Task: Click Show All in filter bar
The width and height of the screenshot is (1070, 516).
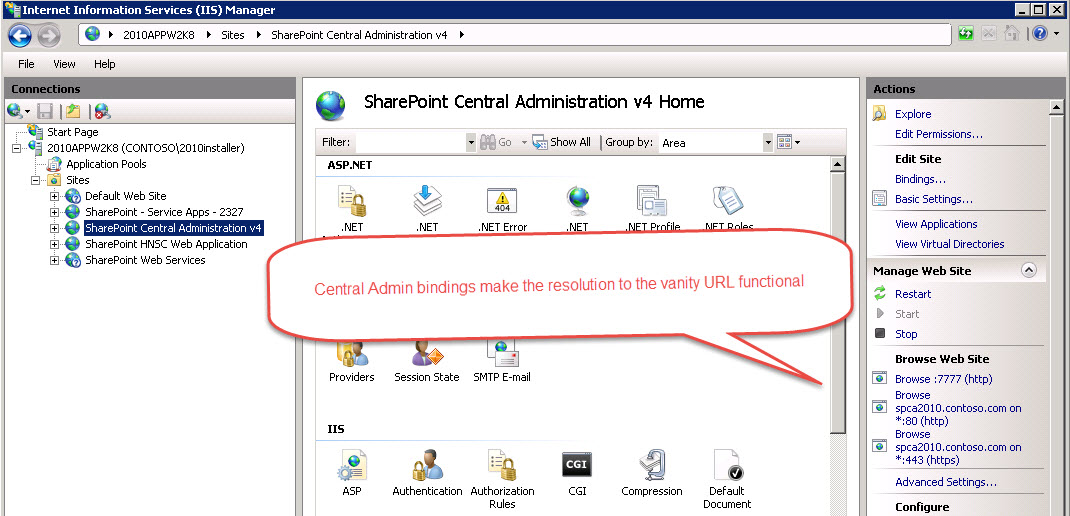Action: click(x=562, y=142)
